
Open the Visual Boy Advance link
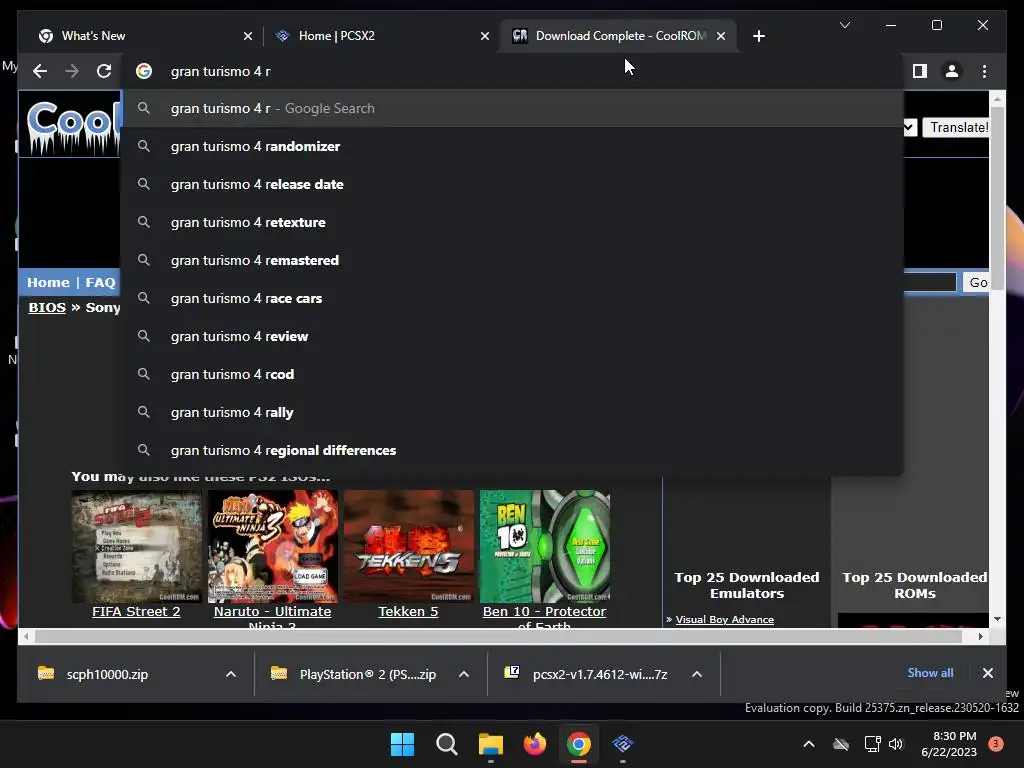point(724,619)
